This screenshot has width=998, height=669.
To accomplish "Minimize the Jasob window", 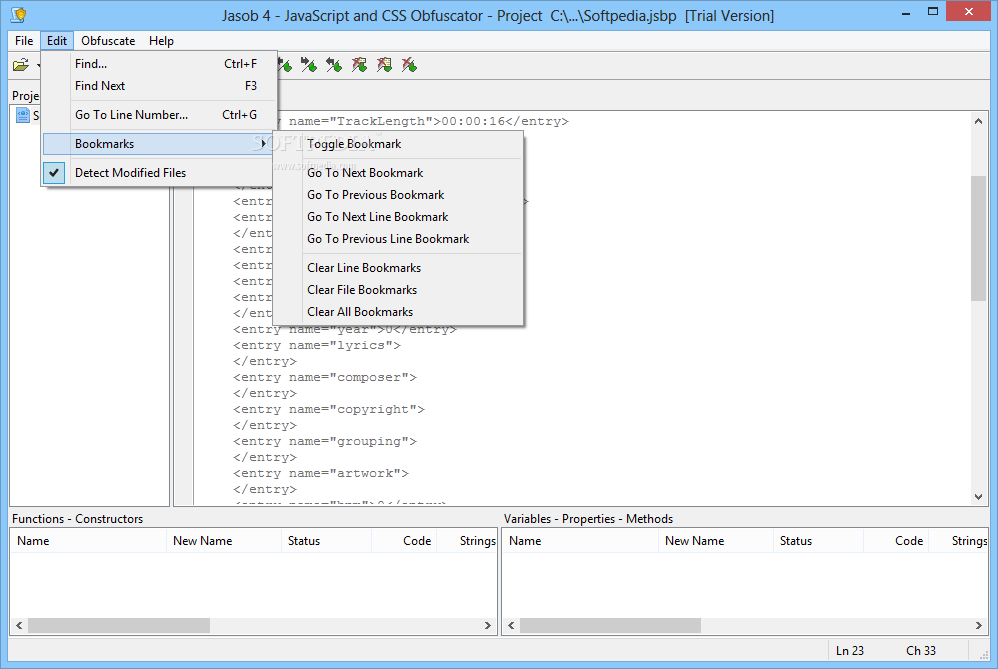I will coord(906,12).
